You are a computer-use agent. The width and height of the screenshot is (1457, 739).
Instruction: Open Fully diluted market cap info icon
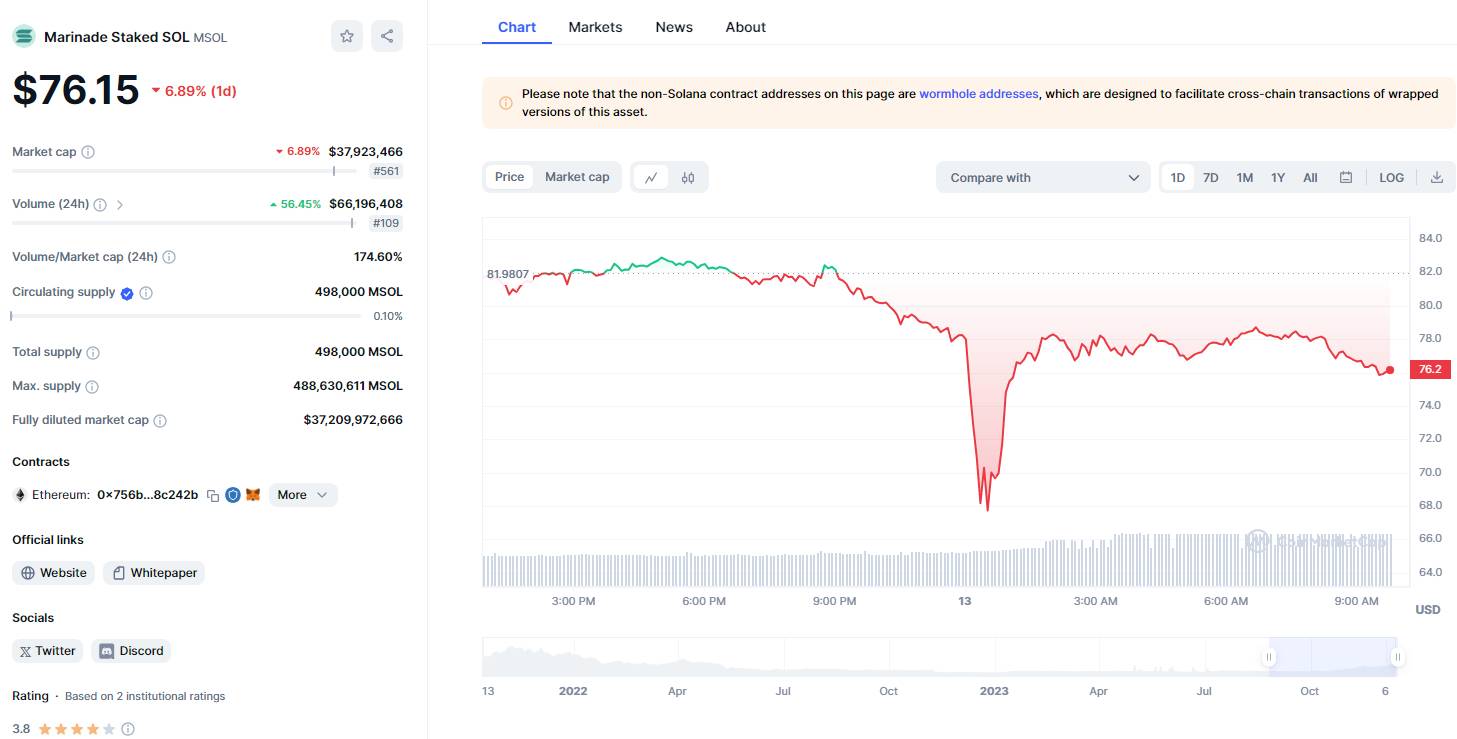pyautogui.click(x=160, y=421)
